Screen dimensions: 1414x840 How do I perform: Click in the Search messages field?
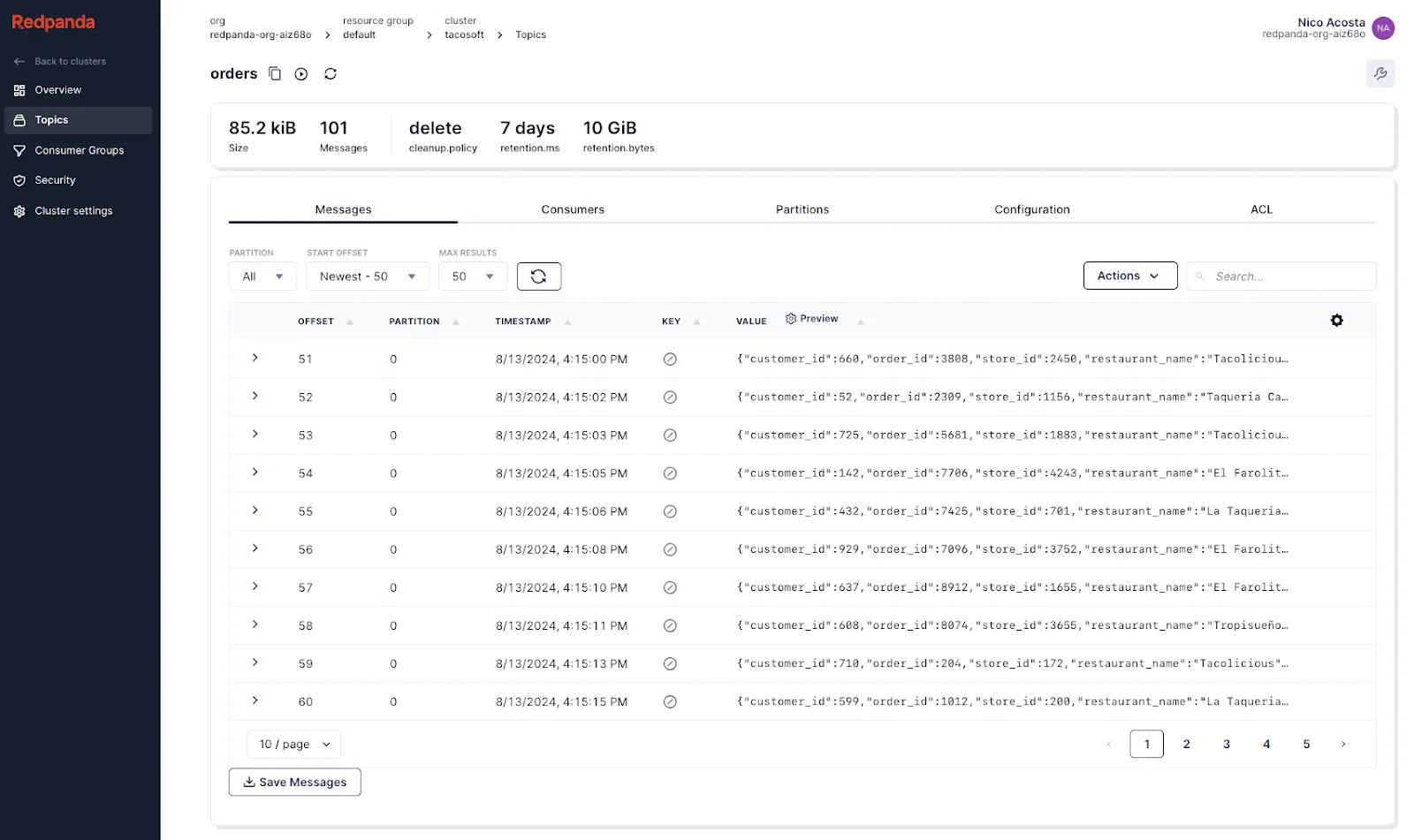[x=1281, y=276]
